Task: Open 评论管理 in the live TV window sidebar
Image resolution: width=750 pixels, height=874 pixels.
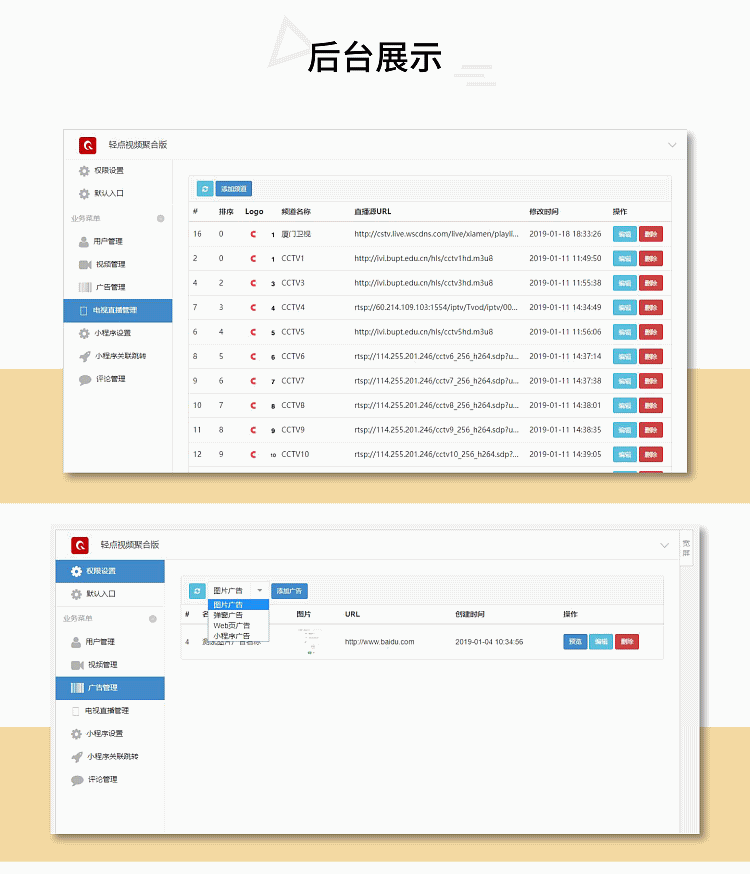Action: (118, 379)
